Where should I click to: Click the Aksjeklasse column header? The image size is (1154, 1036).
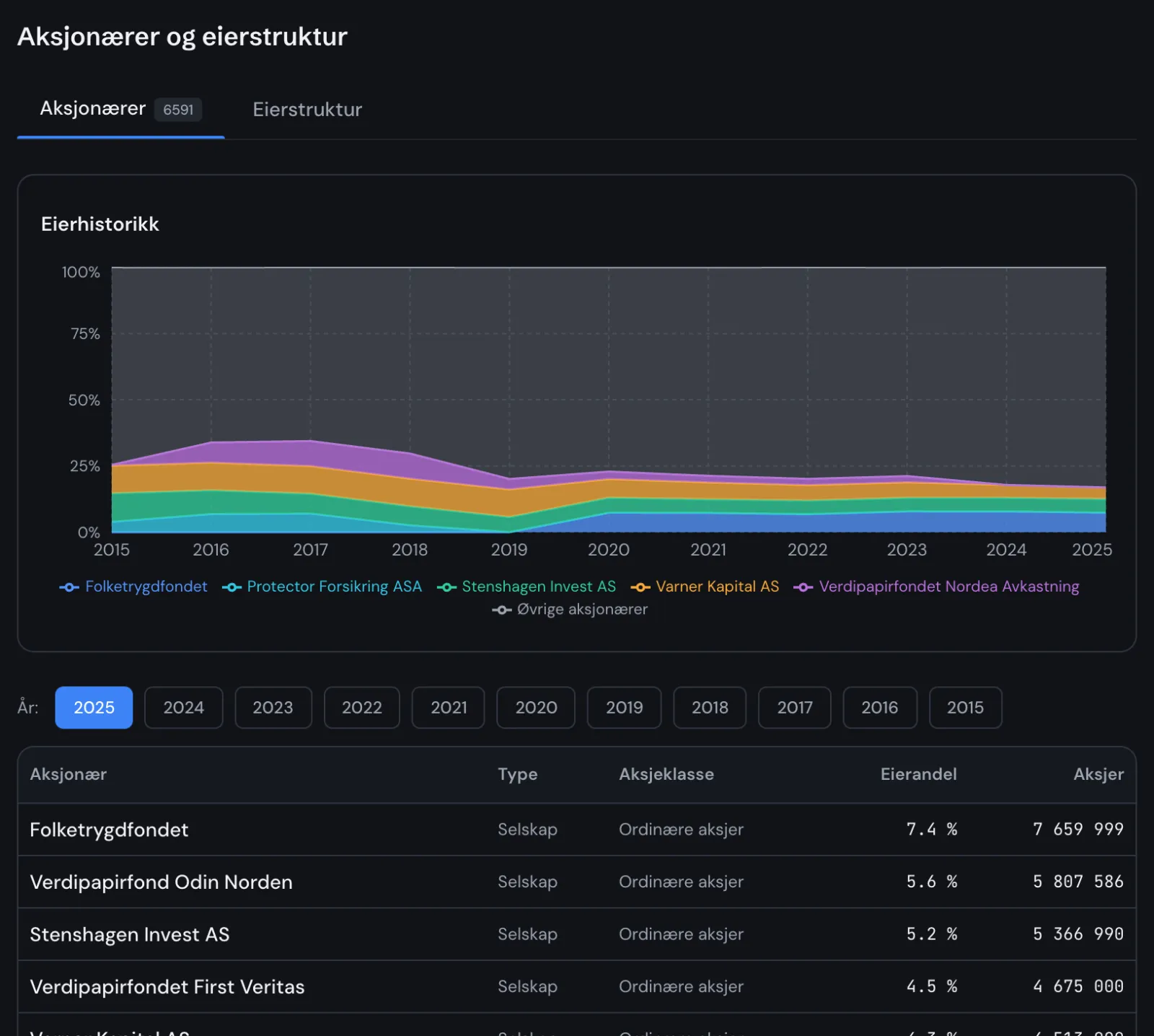coord(666,774)
